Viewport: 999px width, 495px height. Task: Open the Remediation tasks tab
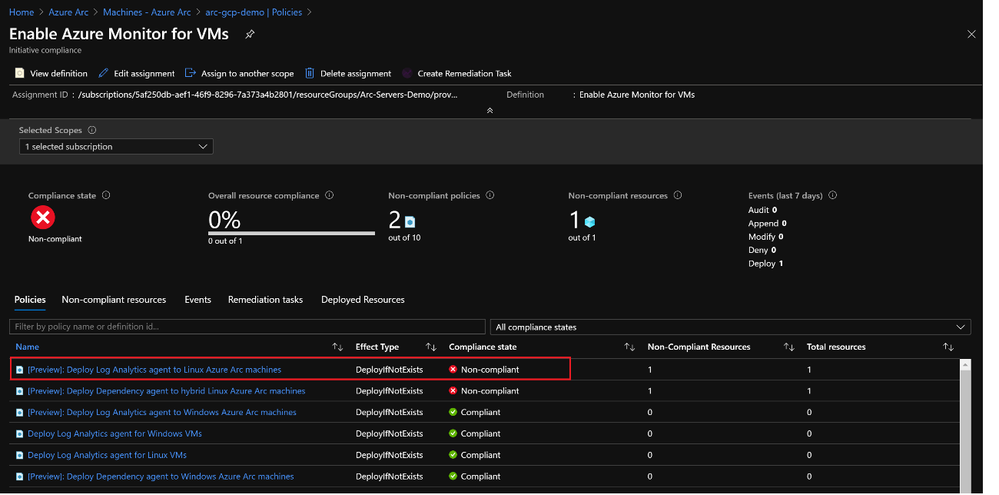(x=265, y=299)
